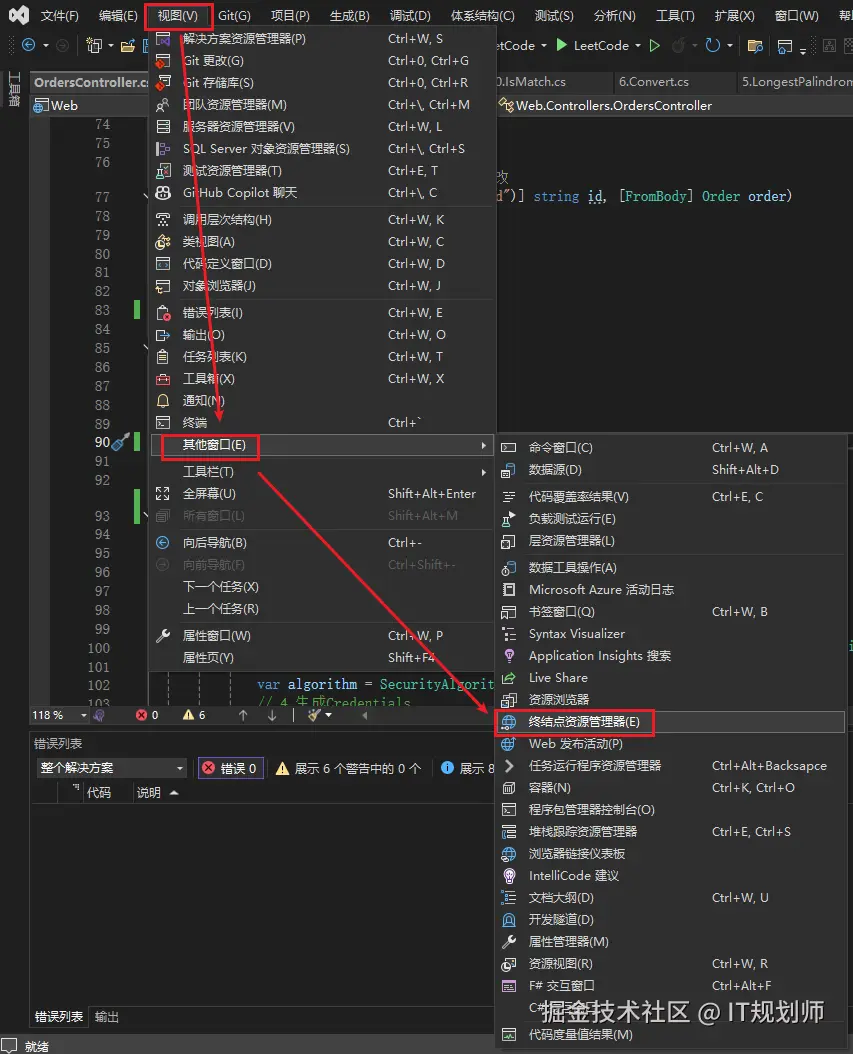Image resolution: width=853 pixels, height=1054 pixels.
Task: Open the LeetCode start target dropdown
Action: click(x=636, y=46)
